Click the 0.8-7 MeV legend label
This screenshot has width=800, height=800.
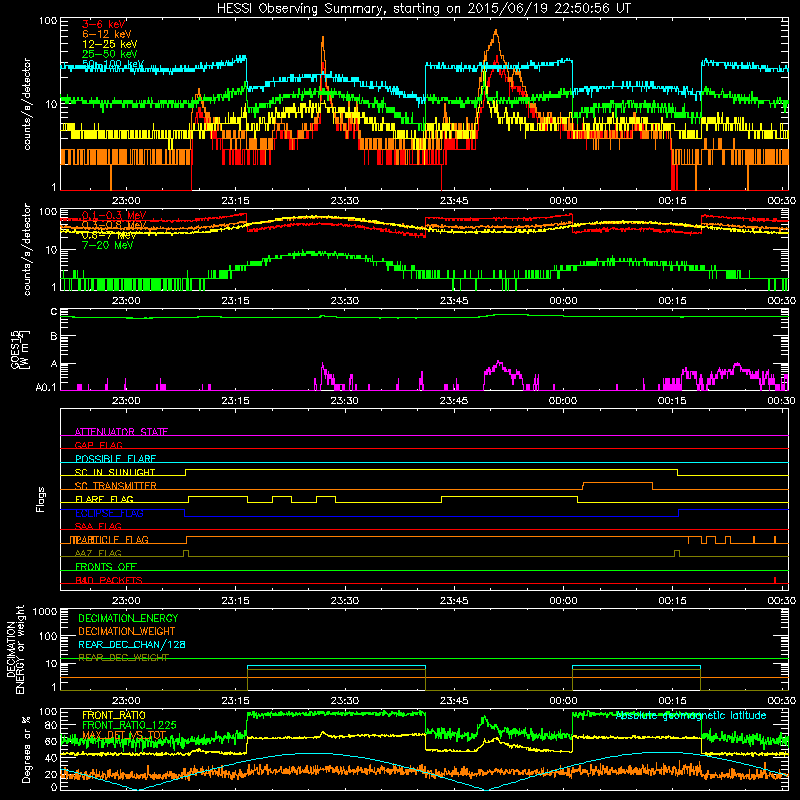[109, 235]
